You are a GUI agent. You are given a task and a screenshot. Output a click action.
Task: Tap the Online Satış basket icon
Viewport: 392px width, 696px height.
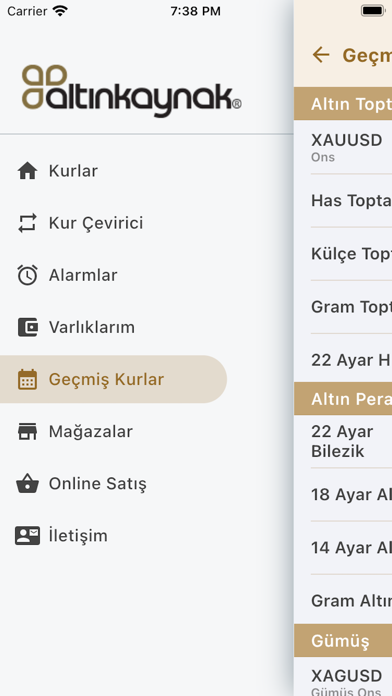[28, 483]
